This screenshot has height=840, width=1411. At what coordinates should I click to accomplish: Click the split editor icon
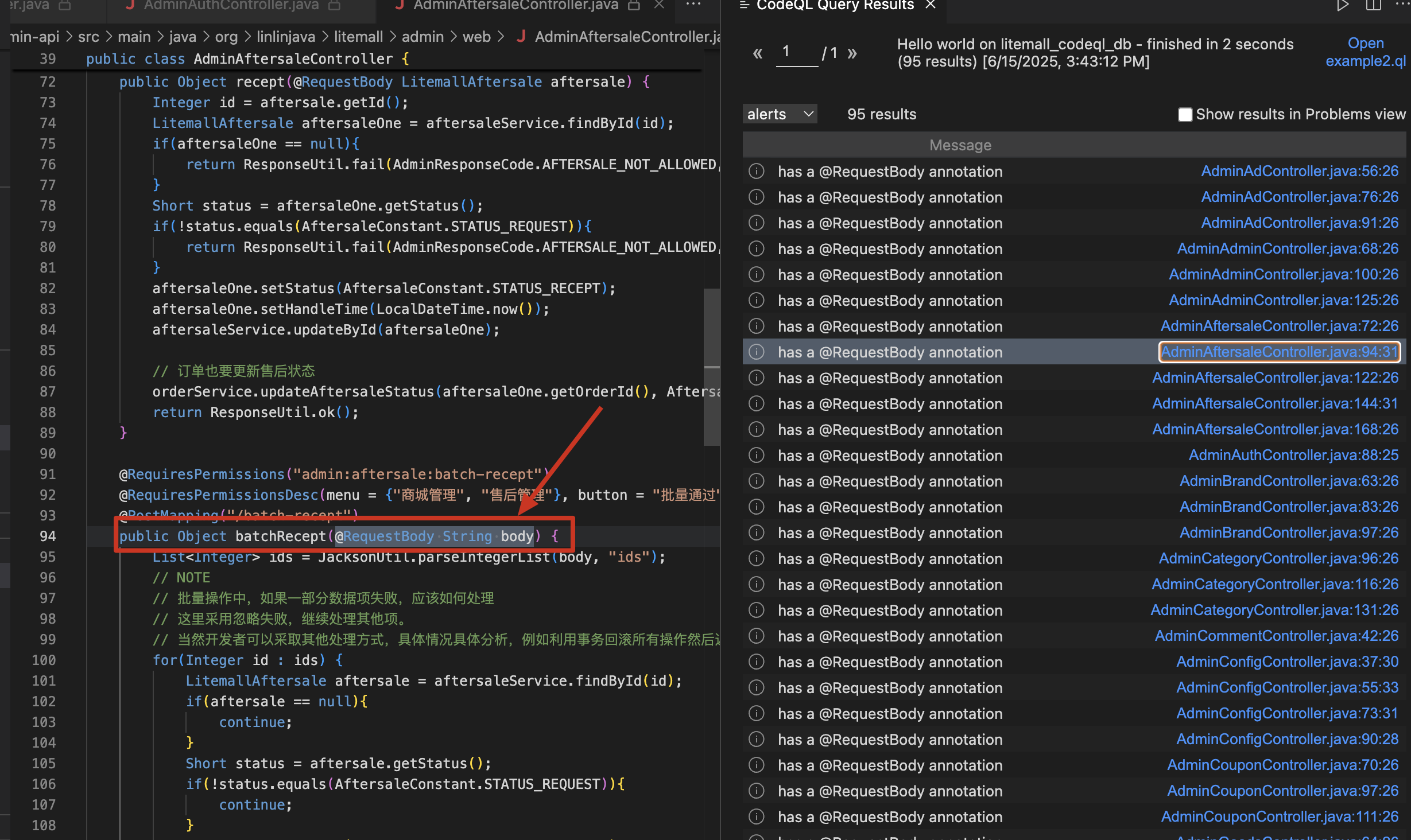tap(1373, 6)
